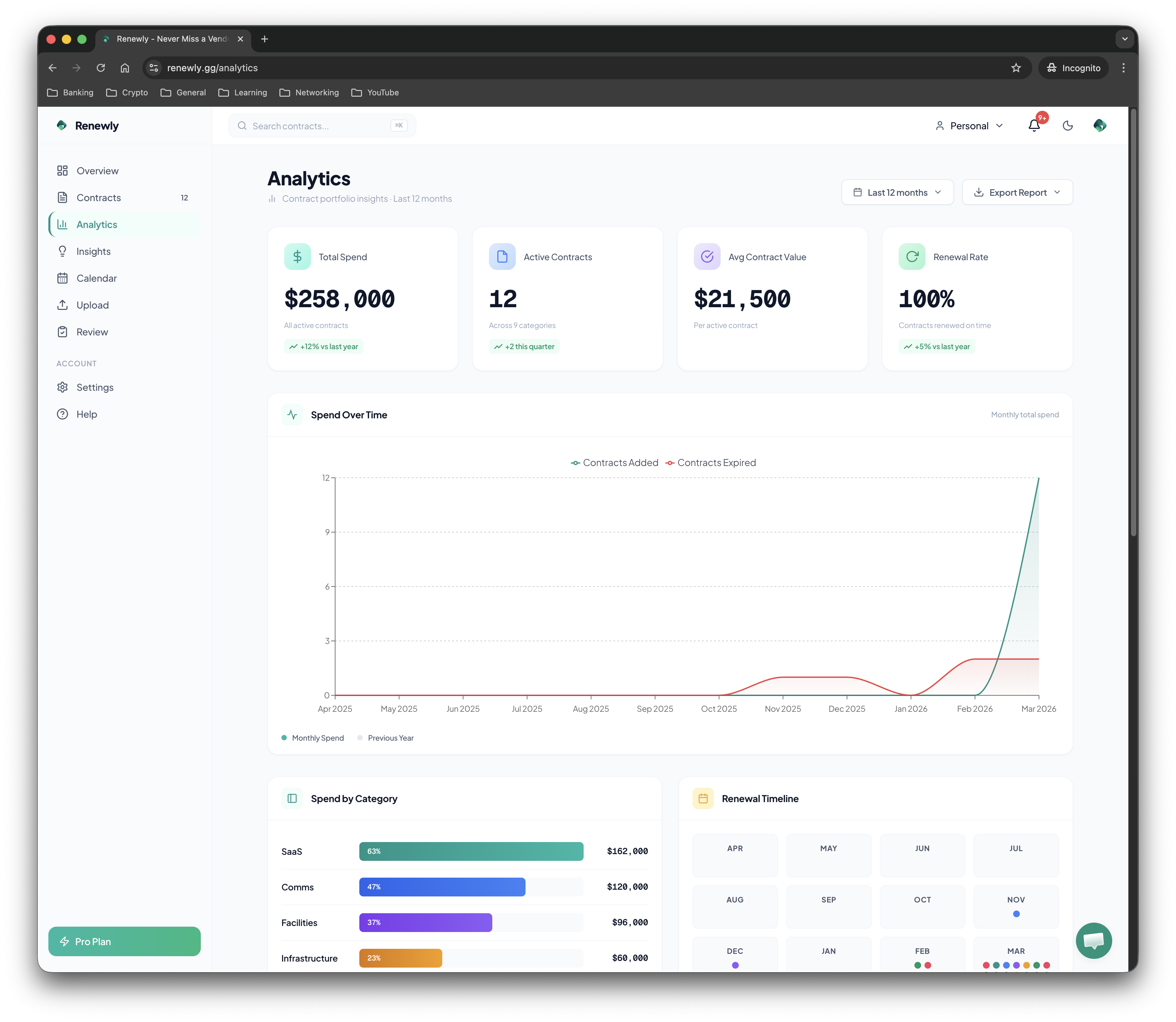
Task: Expand the Last 12 months dropdown
Action: [x=897, y=192]
